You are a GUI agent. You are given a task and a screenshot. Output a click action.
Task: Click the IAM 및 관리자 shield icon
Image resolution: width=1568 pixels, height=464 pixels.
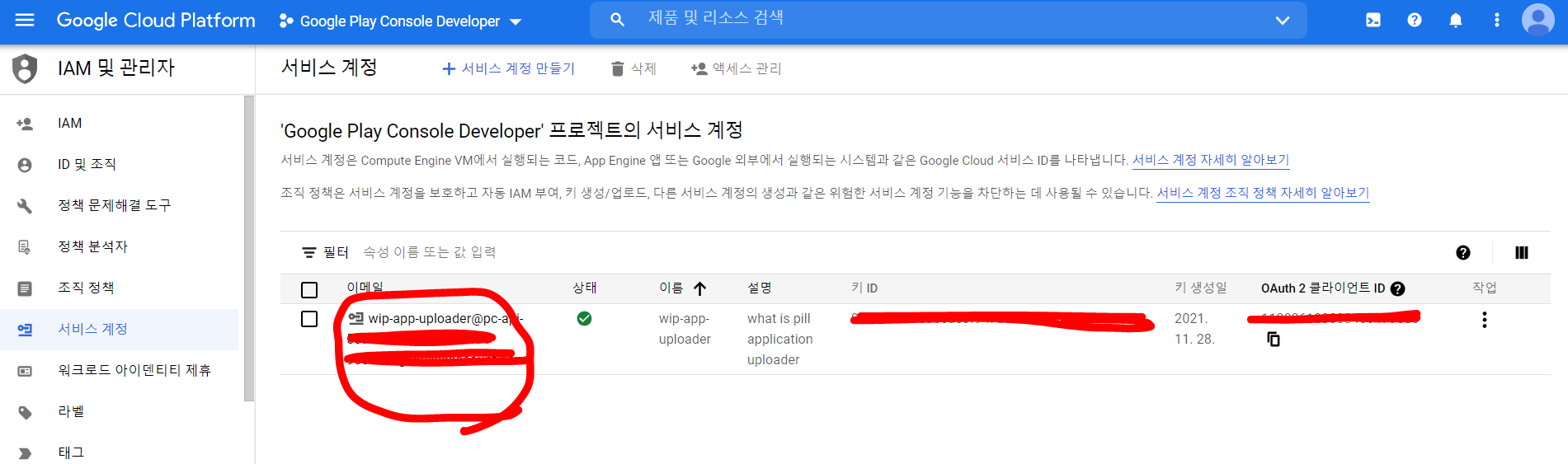[25, 68]
